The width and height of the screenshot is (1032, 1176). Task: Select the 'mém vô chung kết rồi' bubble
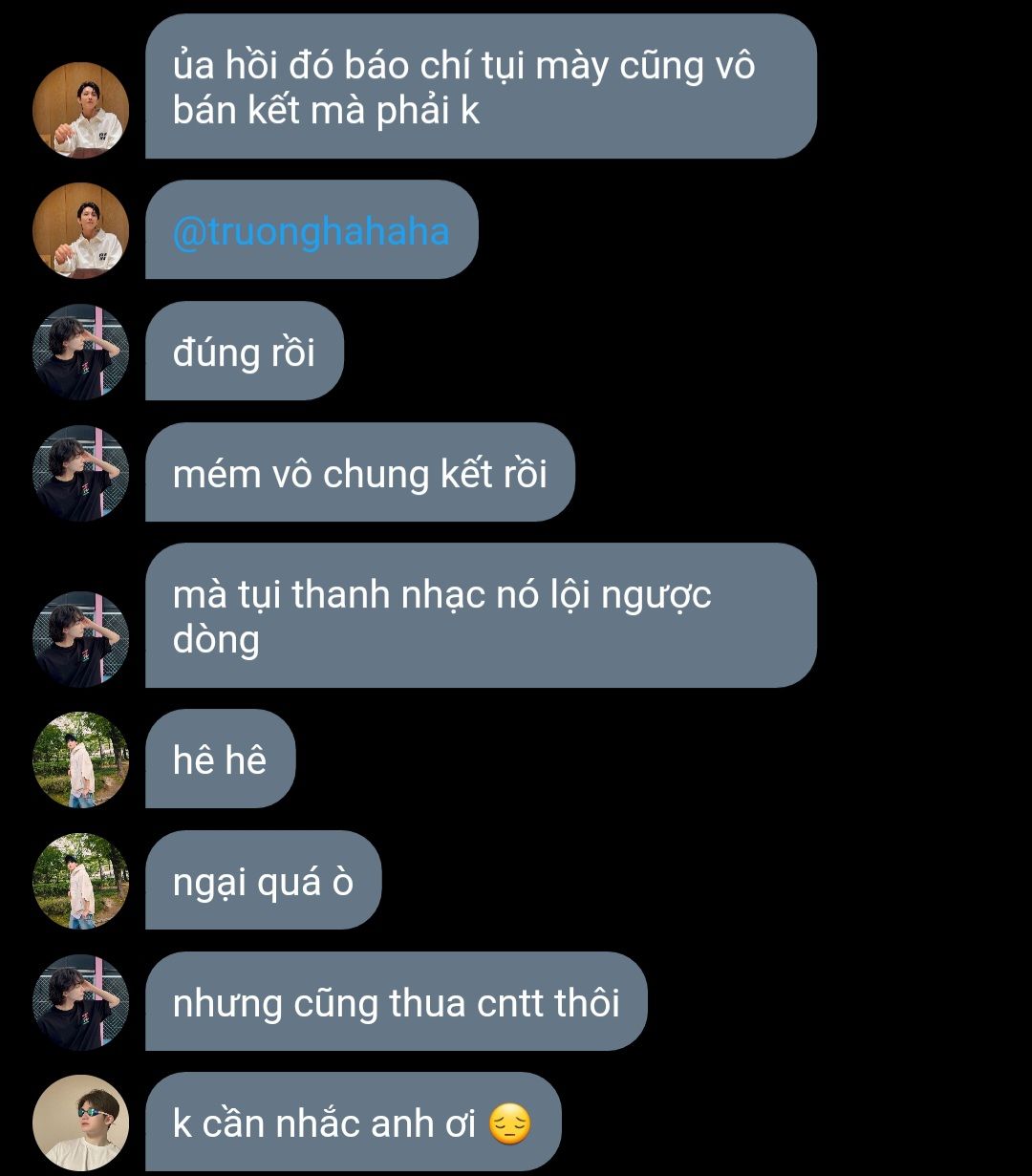click(359, 472)
